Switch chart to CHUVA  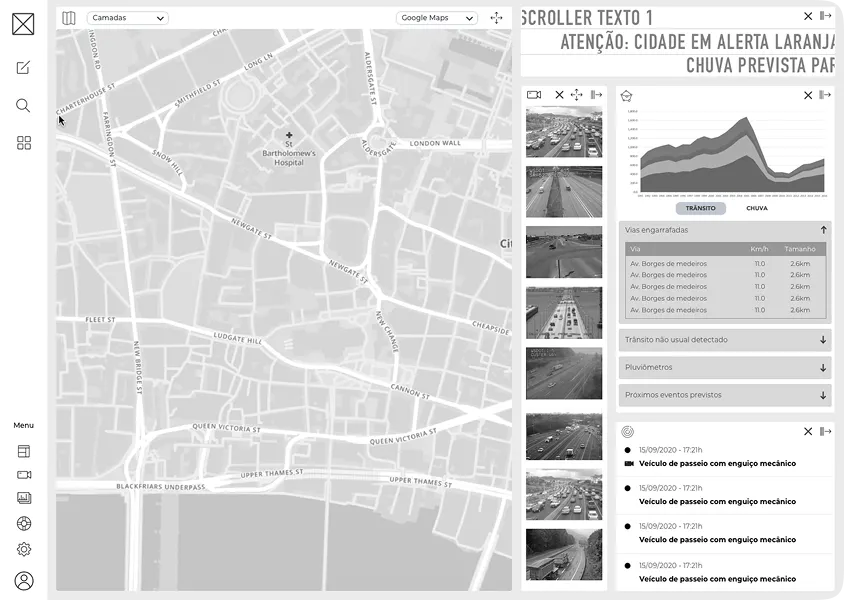pos(757,208)
